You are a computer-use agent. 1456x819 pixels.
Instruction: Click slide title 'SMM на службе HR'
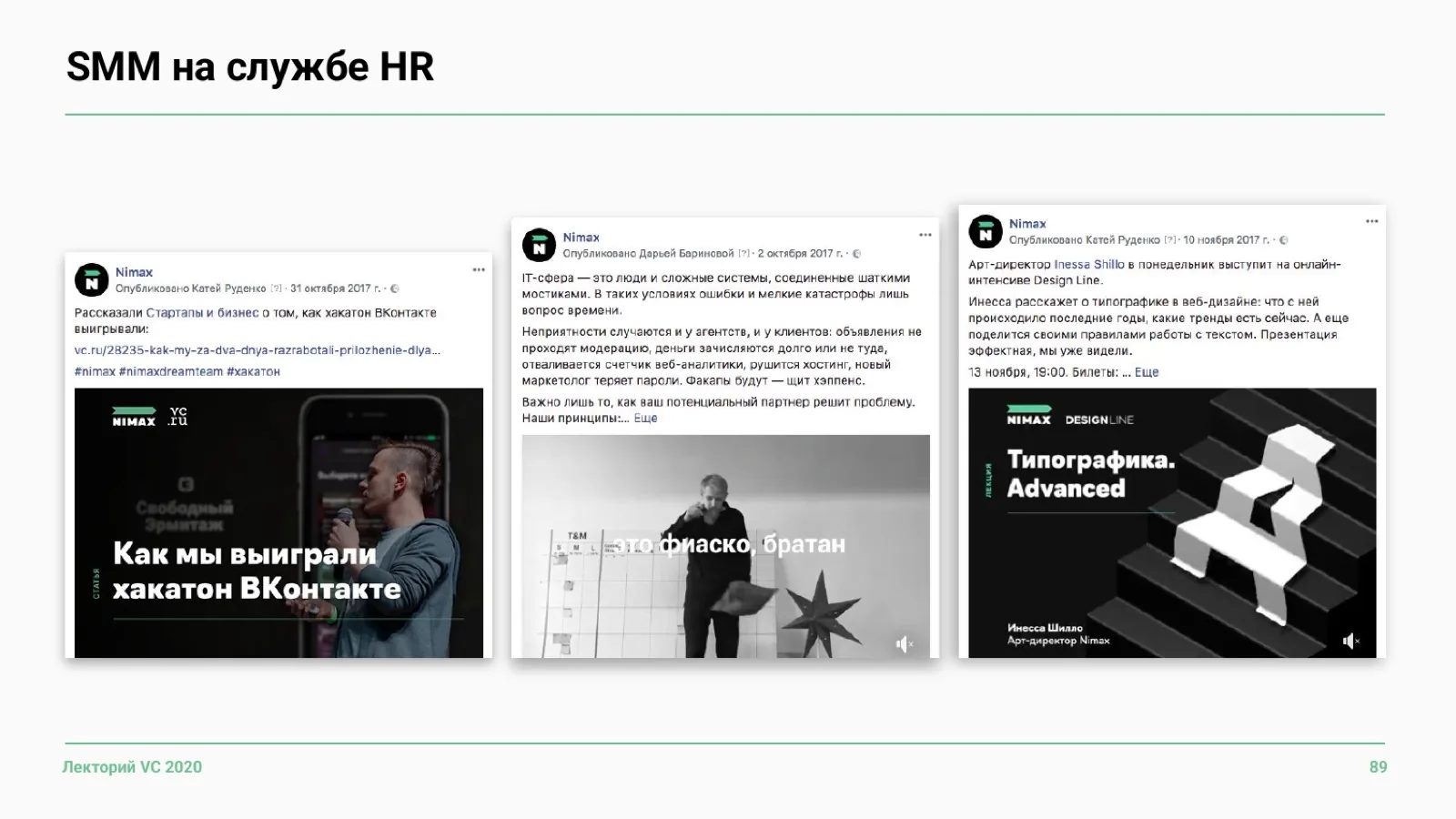250,67
